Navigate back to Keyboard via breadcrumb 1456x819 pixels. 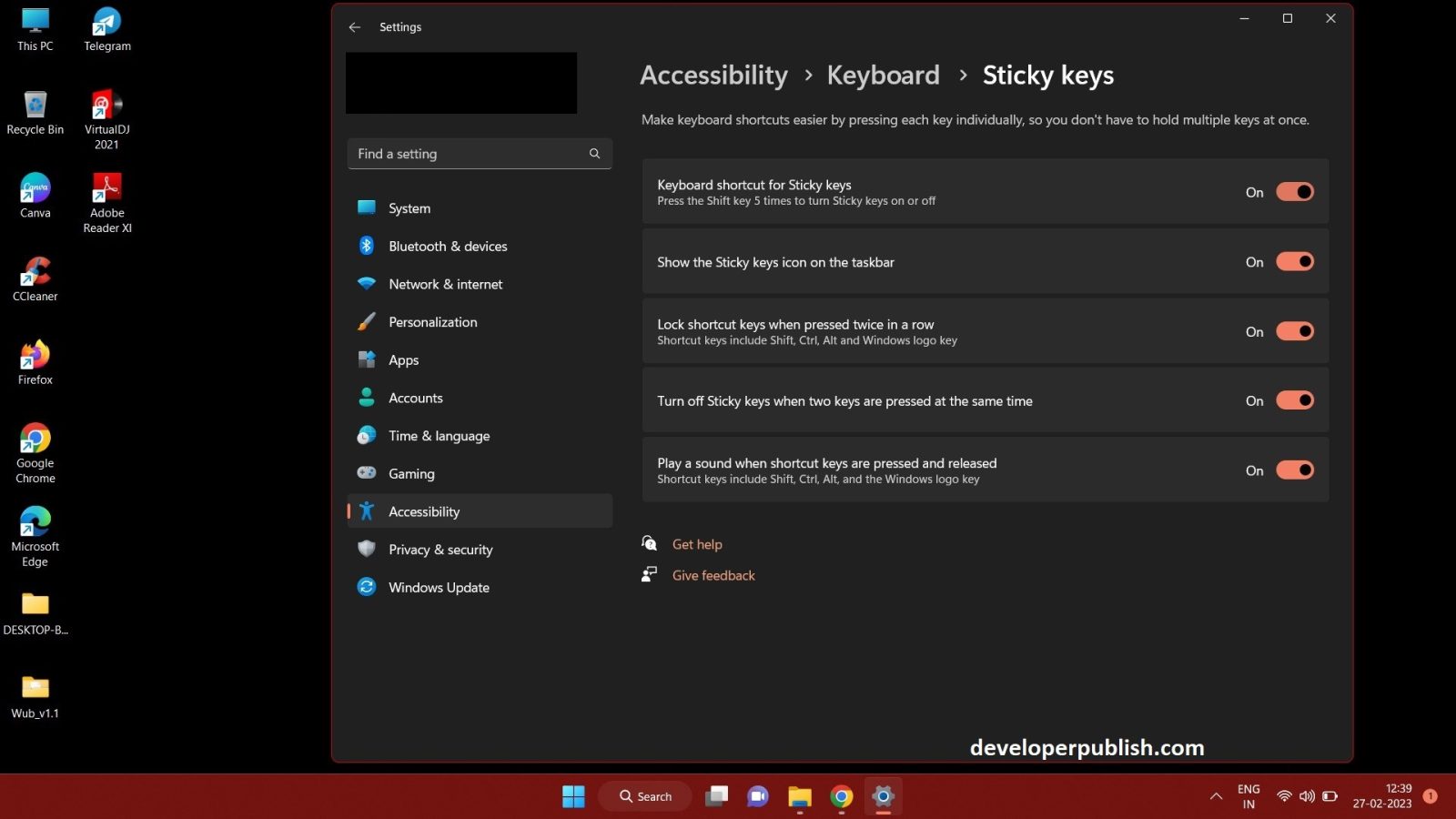pos(883,75)
